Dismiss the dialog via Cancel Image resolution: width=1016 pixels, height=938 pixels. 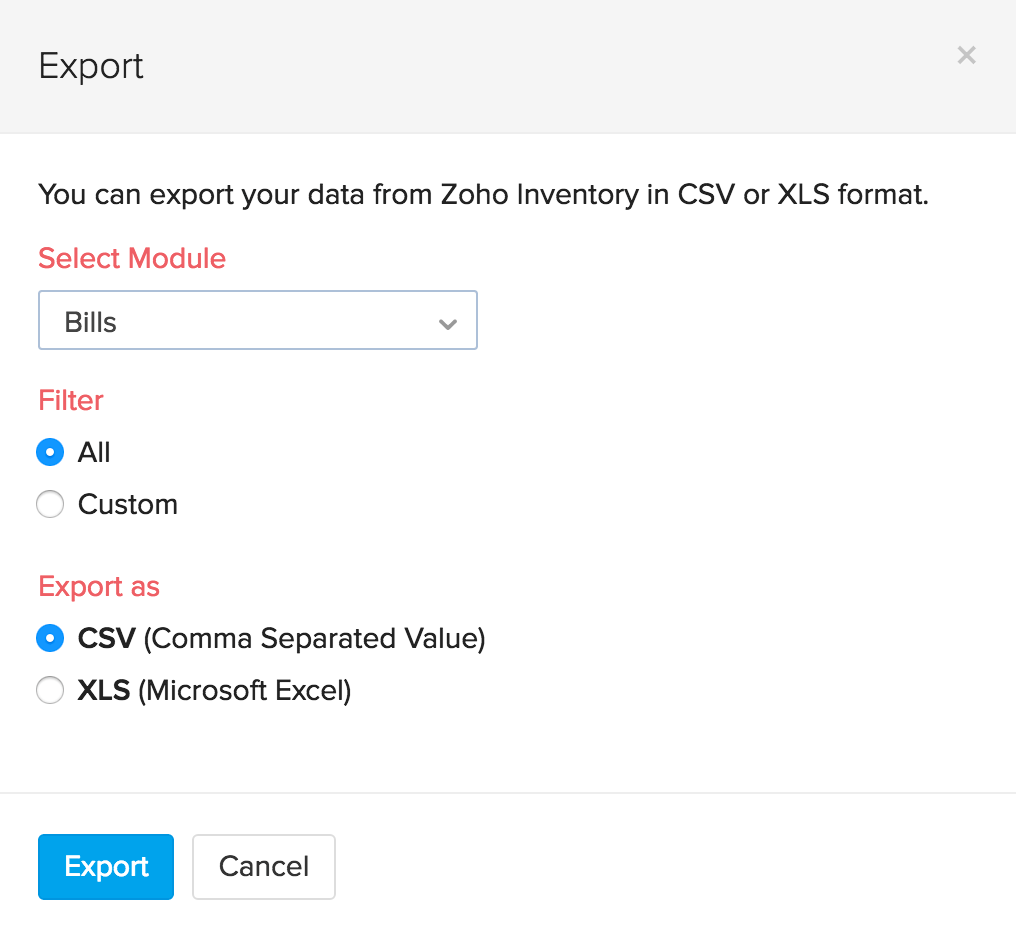point(263,866)
